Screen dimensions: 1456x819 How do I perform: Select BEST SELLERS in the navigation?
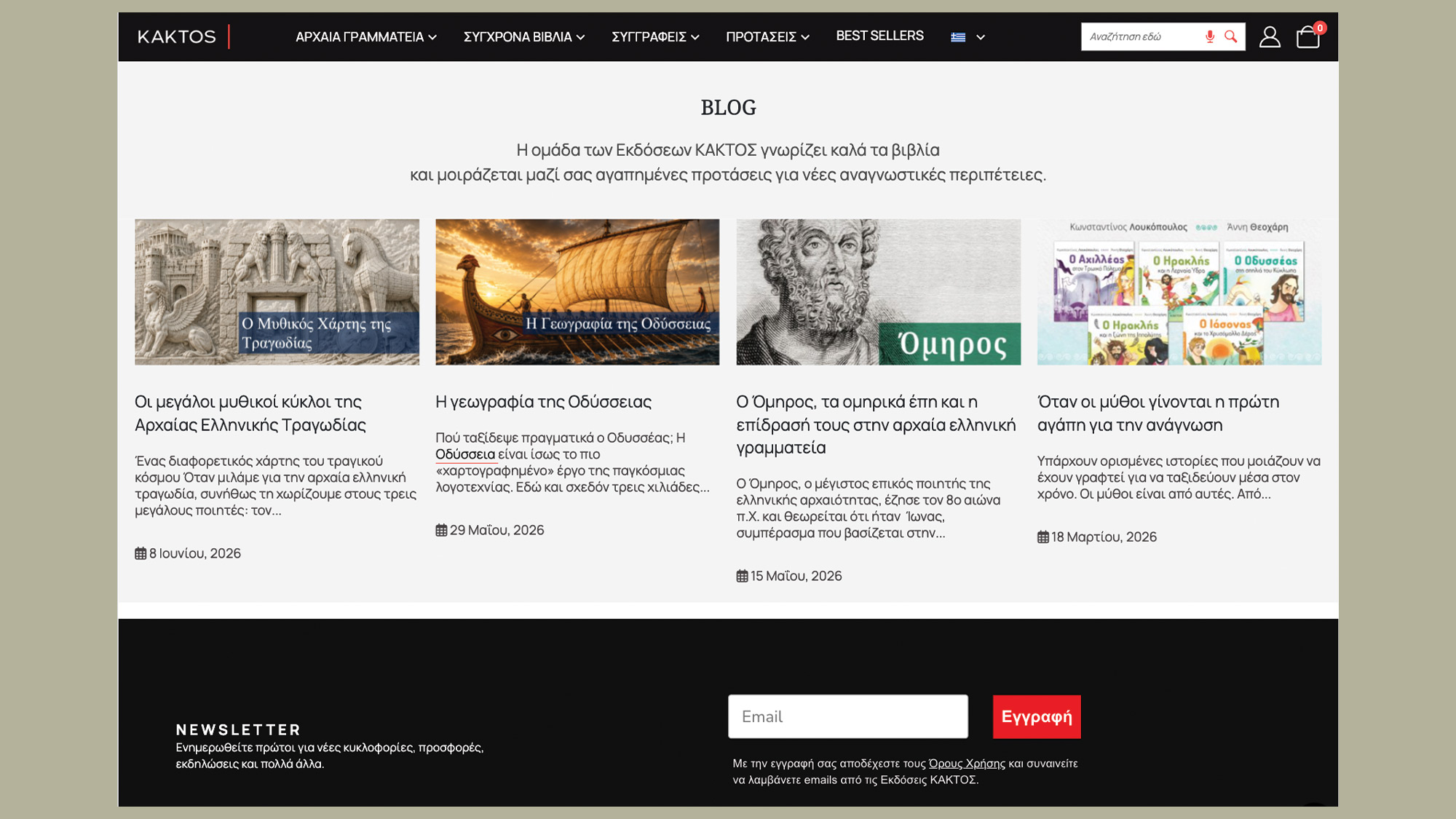pos(879,36)
